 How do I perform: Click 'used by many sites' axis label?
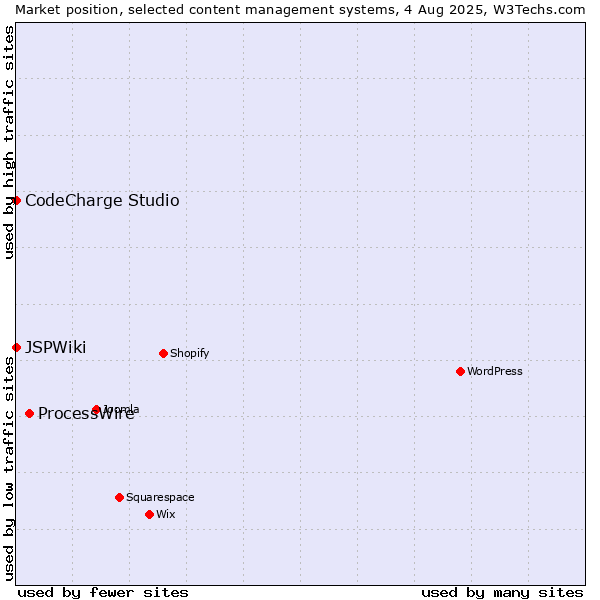(x=502, y=592)
